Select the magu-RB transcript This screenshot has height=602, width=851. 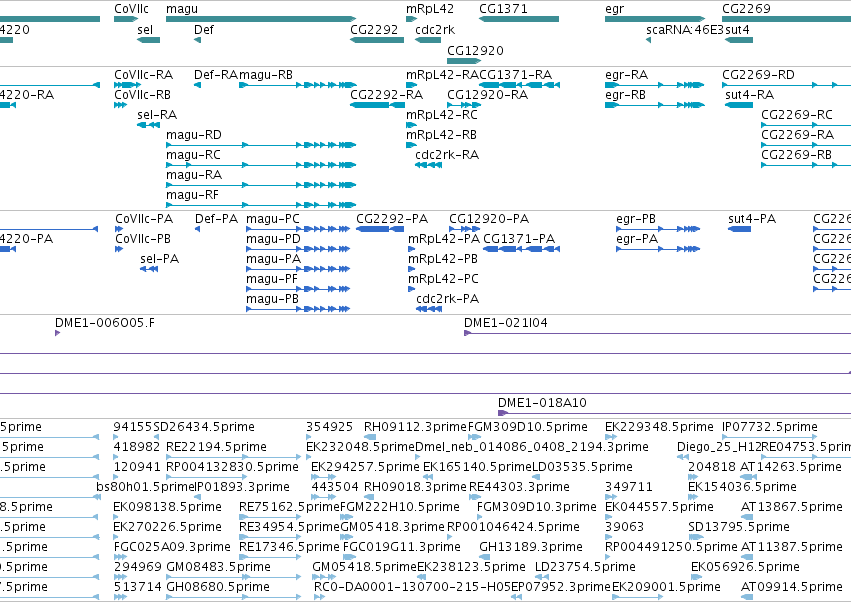click(298, 85)
